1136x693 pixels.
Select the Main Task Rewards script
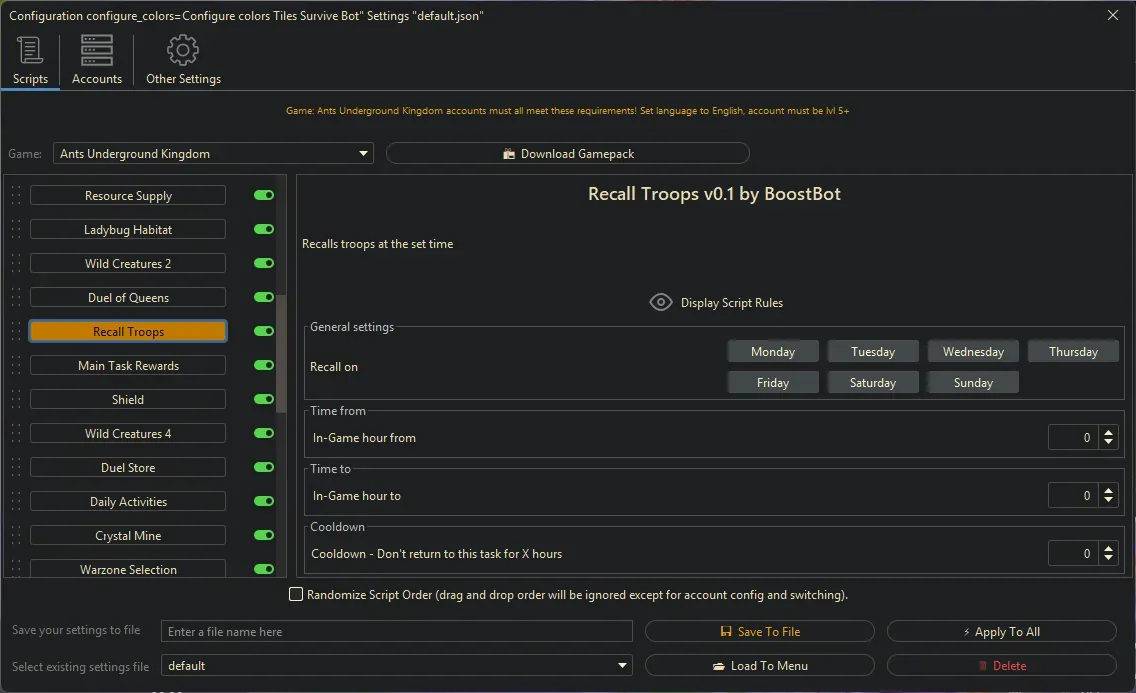point(128,366)
